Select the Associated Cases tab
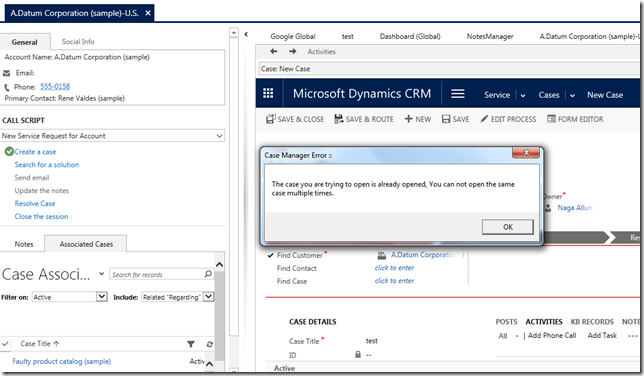This screenshot has height=376, width=644. point(86,244)
